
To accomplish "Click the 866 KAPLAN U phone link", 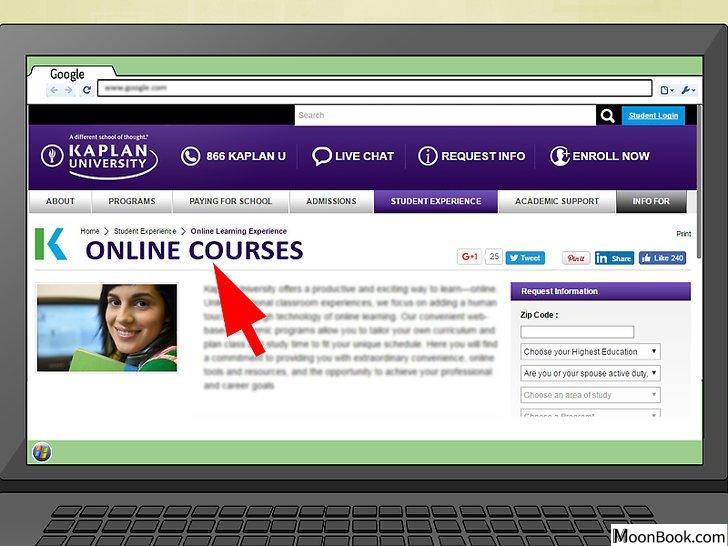I will click(x=246, y=156).
